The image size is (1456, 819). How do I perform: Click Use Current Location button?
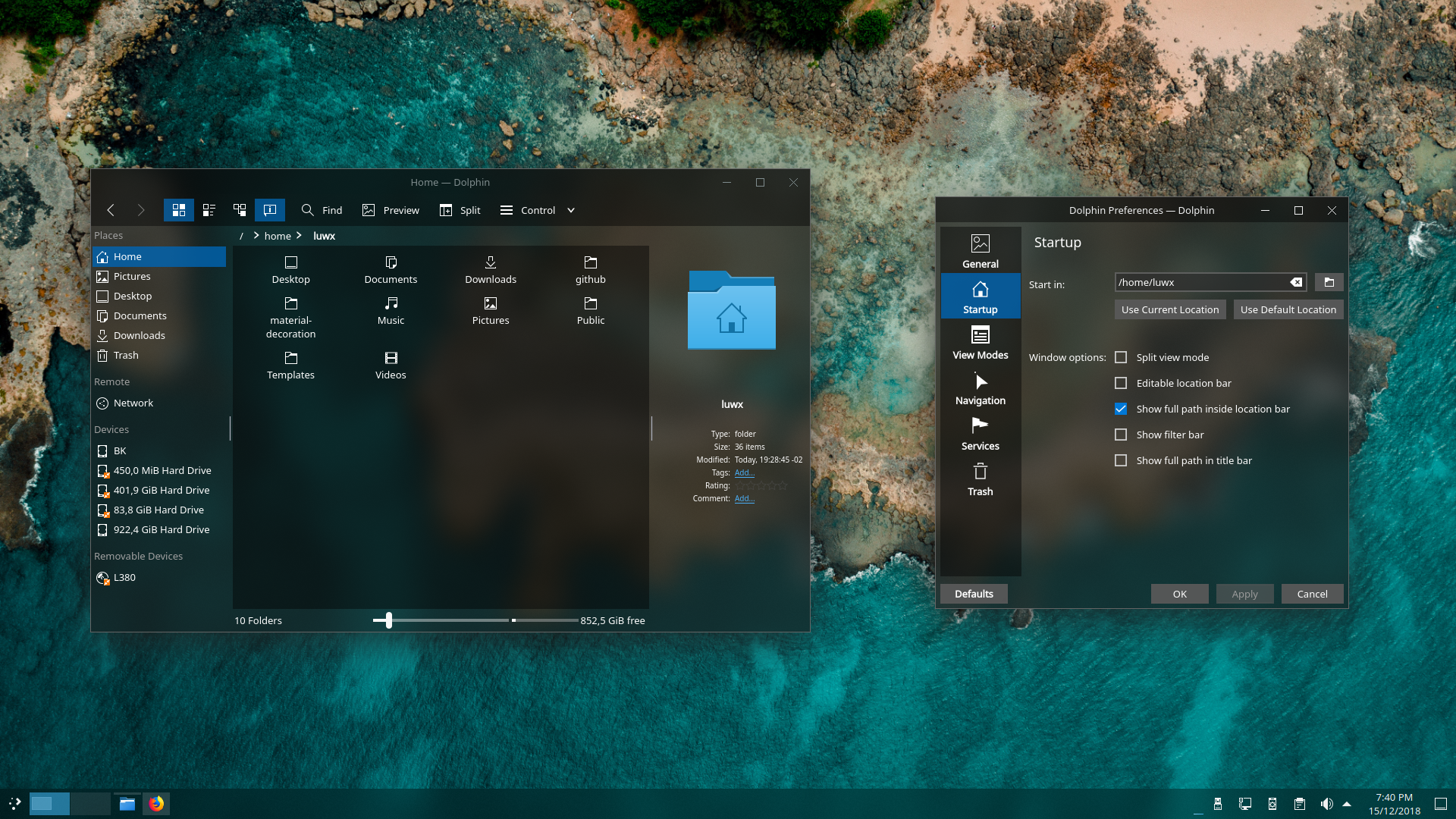pos(1170,309)
